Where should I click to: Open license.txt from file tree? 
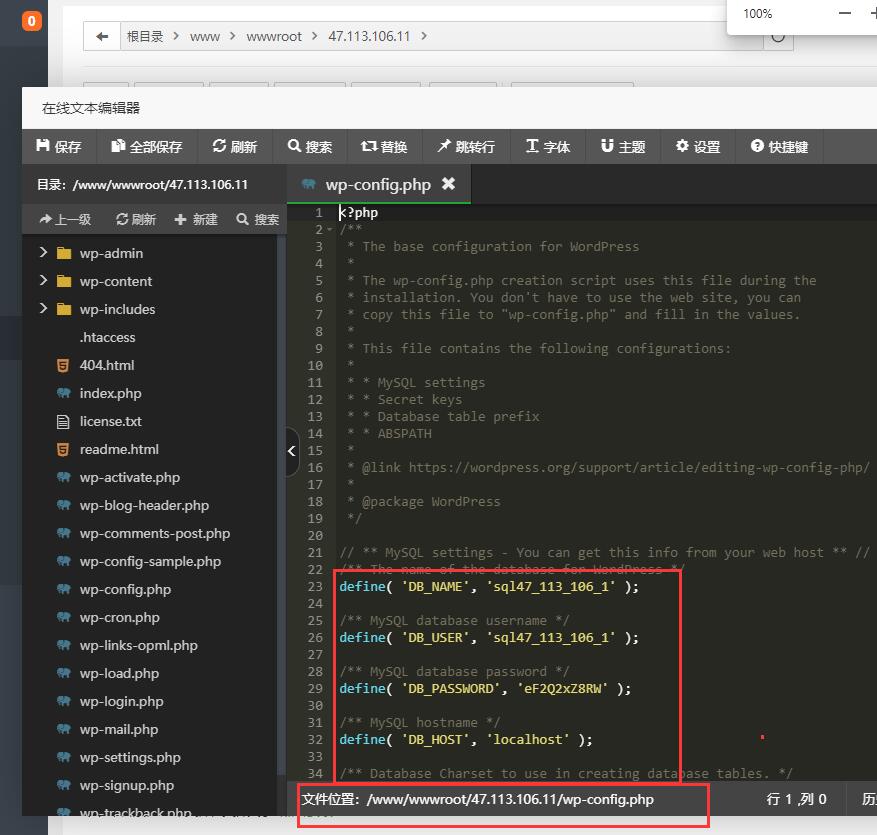click(x=110, y=421)
